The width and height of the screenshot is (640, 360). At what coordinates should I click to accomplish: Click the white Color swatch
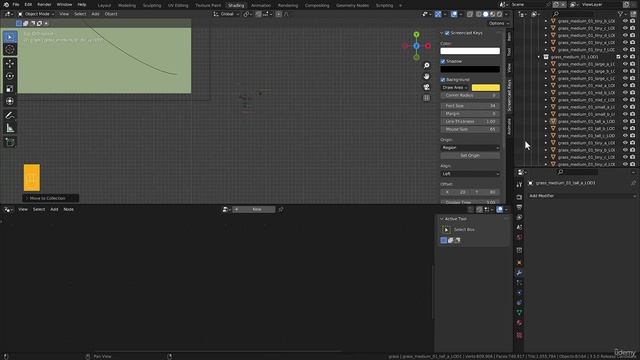tap(470, 51)
